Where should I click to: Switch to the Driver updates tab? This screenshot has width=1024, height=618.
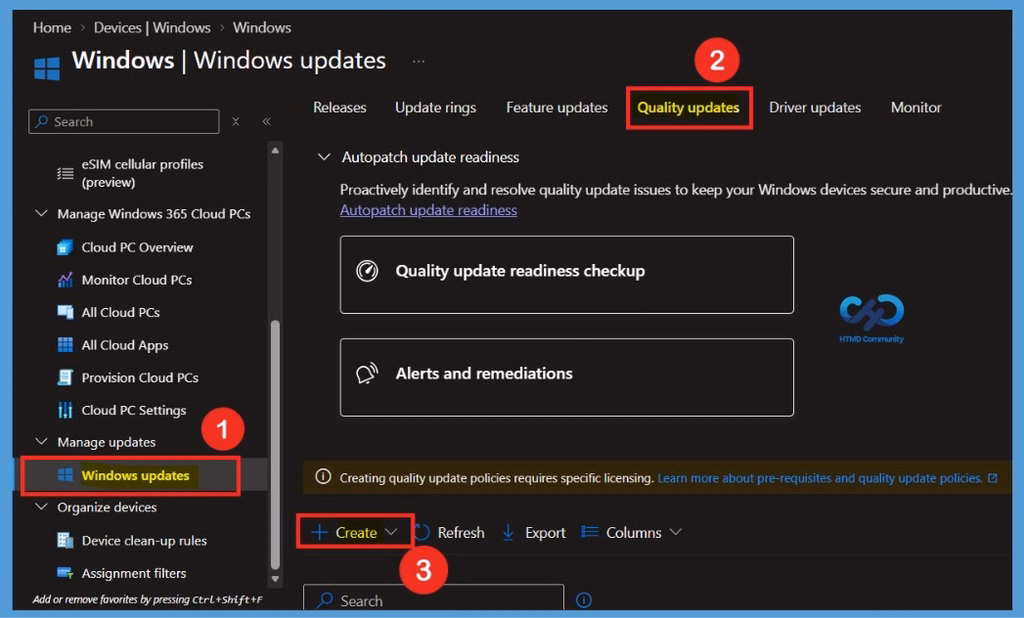(x=815, y=108)
